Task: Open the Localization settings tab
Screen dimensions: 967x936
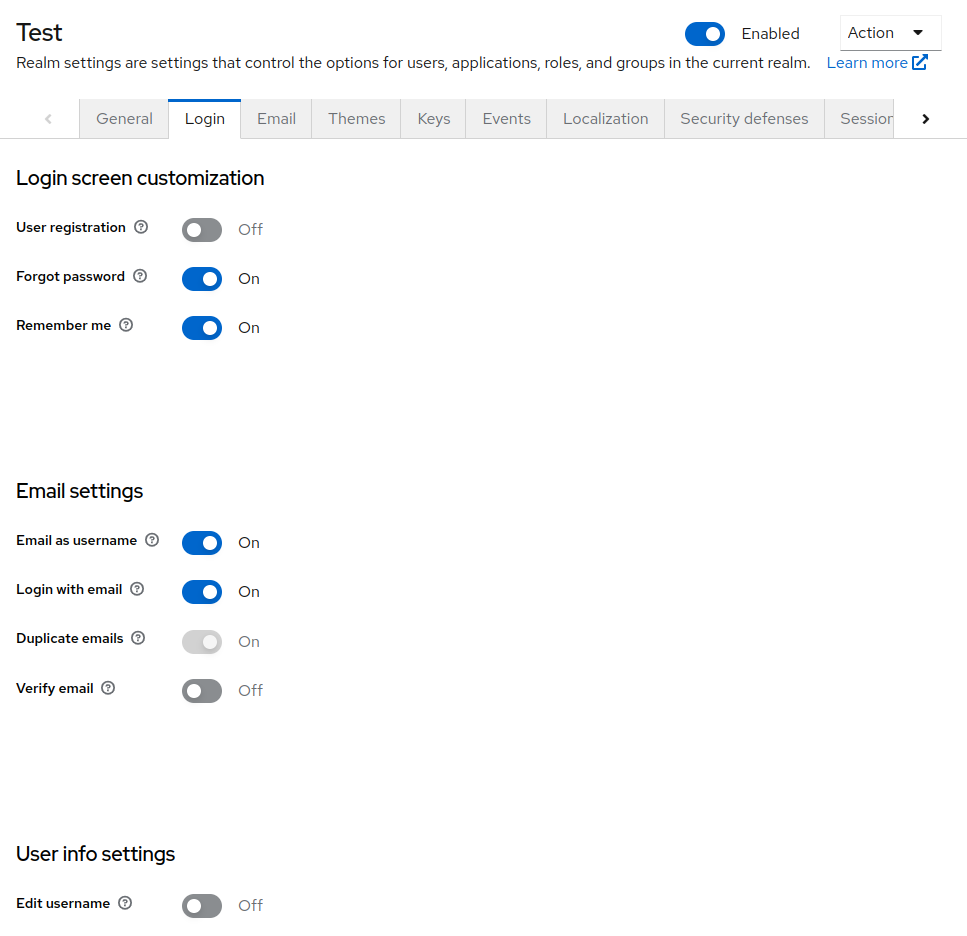Action: (x=605, y=118)
